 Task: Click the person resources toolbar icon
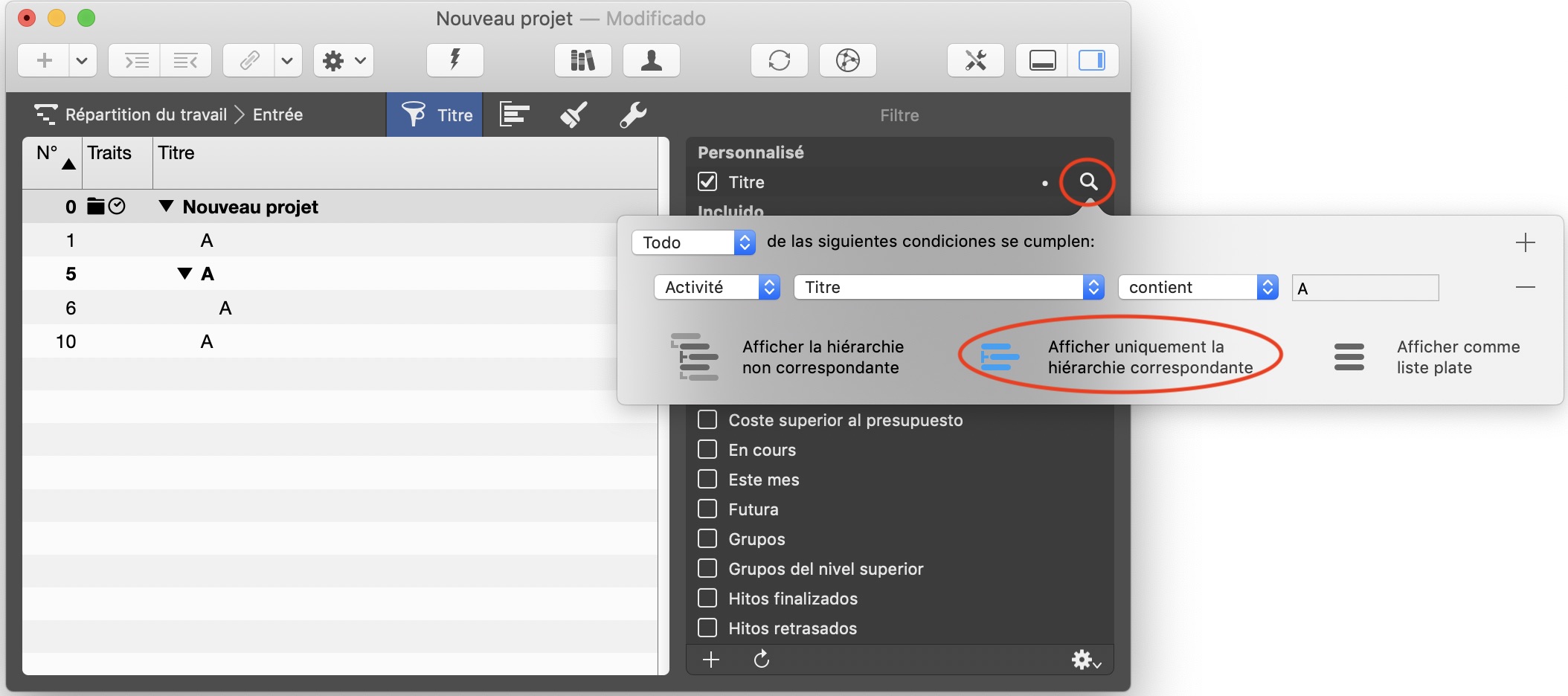pos(651,60)
